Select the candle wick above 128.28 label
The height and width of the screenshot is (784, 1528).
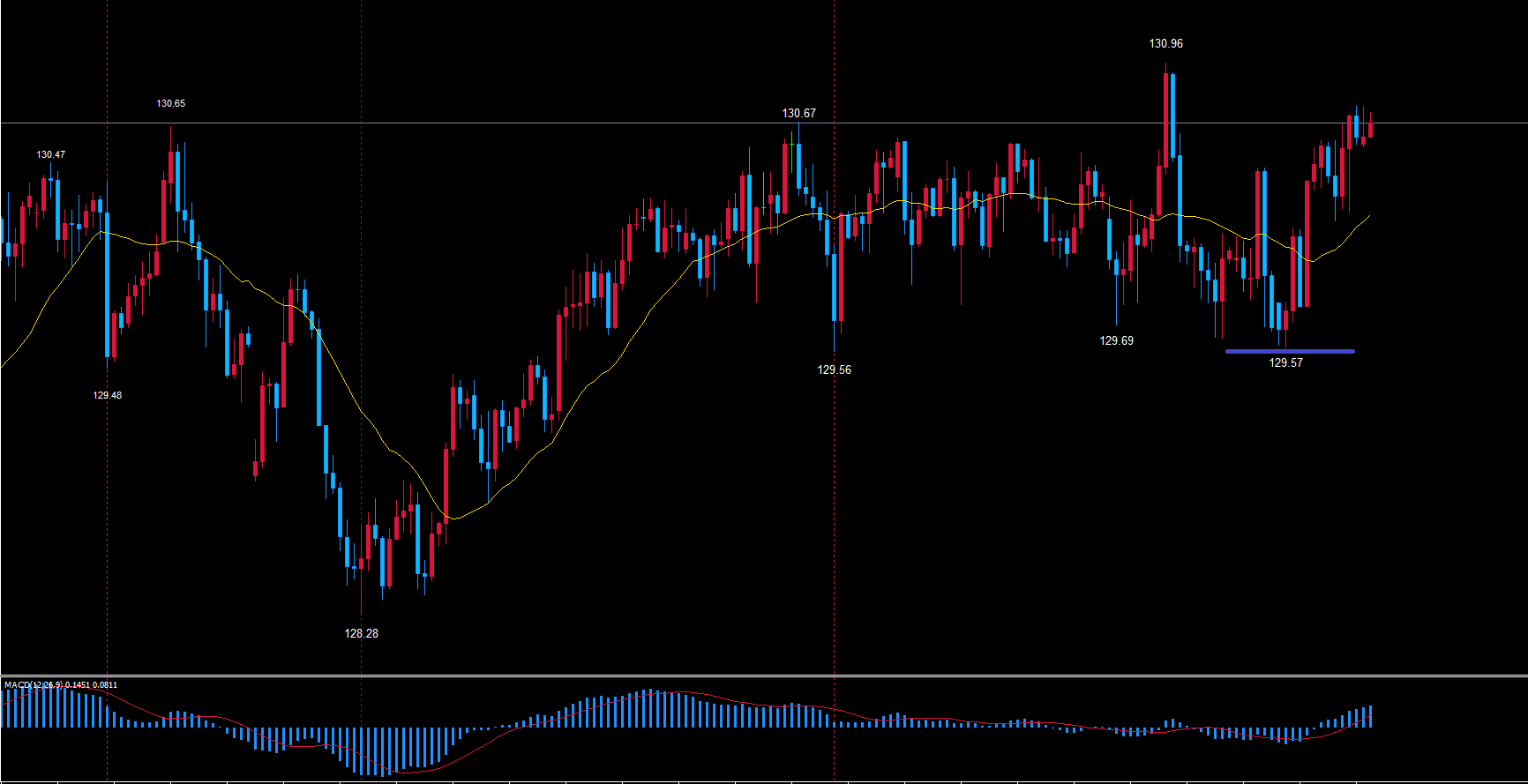click(361, 591)
